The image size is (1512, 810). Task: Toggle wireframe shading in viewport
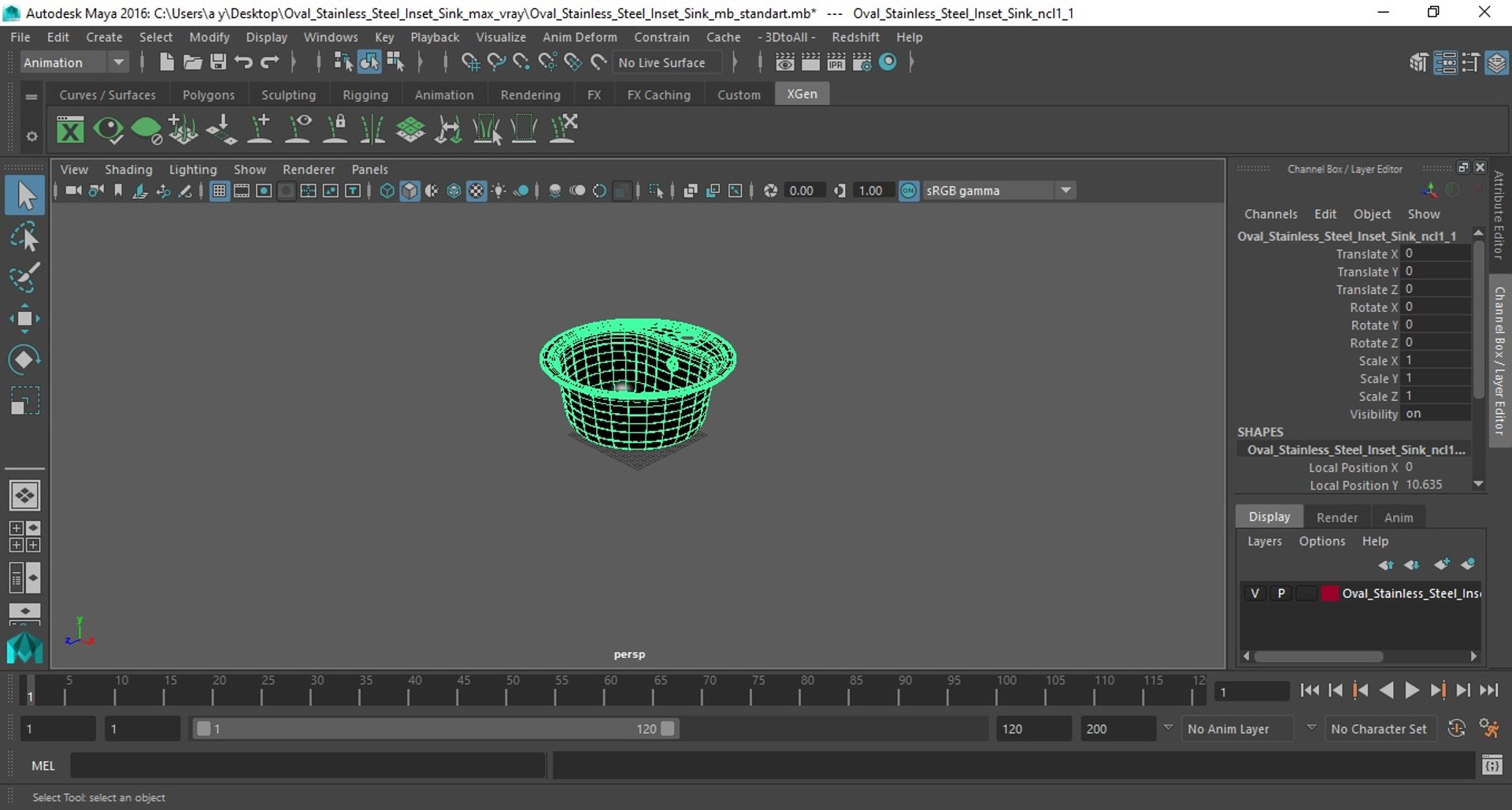pos(387,191)
